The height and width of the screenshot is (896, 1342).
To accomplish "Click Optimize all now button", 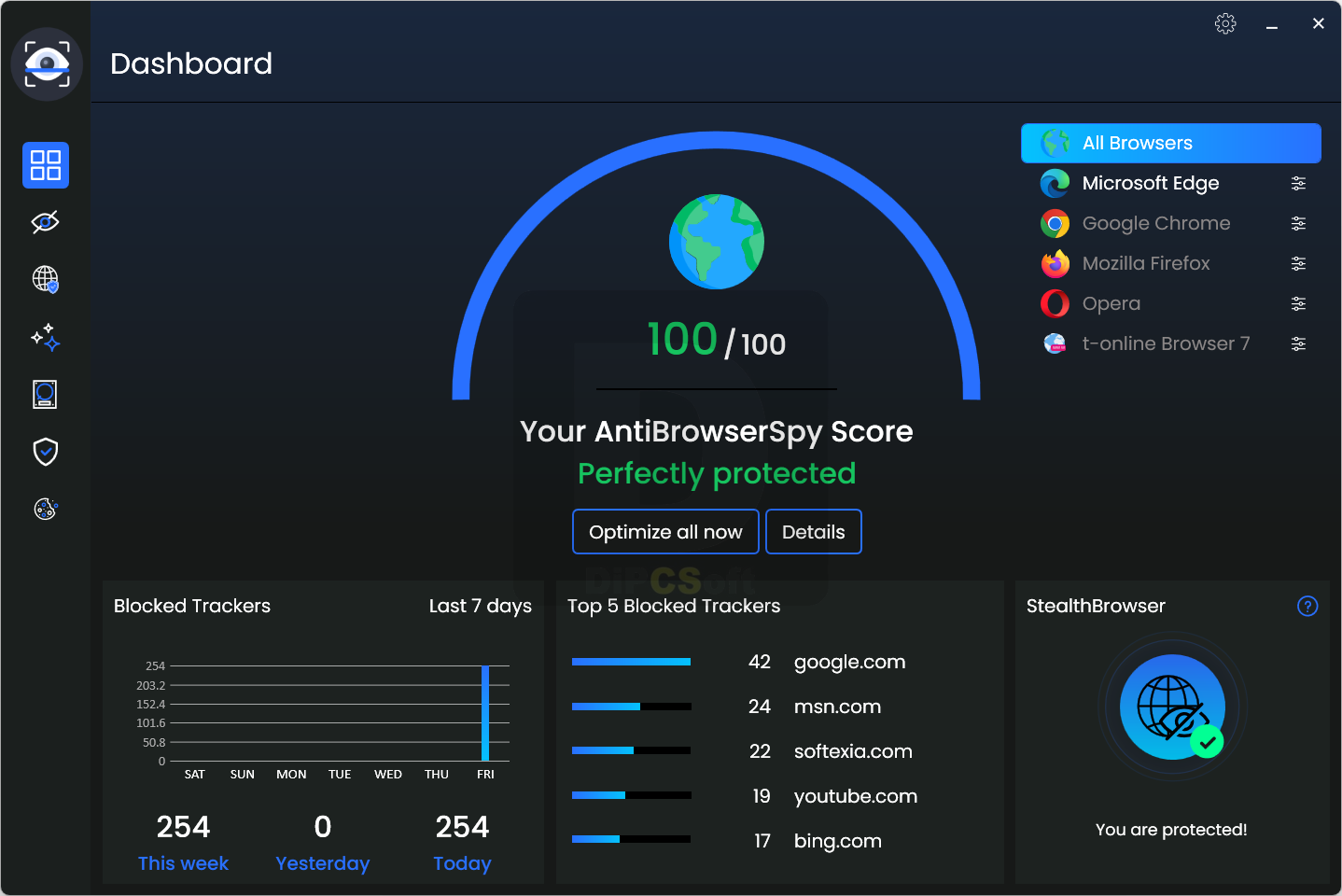I will 665,532.
